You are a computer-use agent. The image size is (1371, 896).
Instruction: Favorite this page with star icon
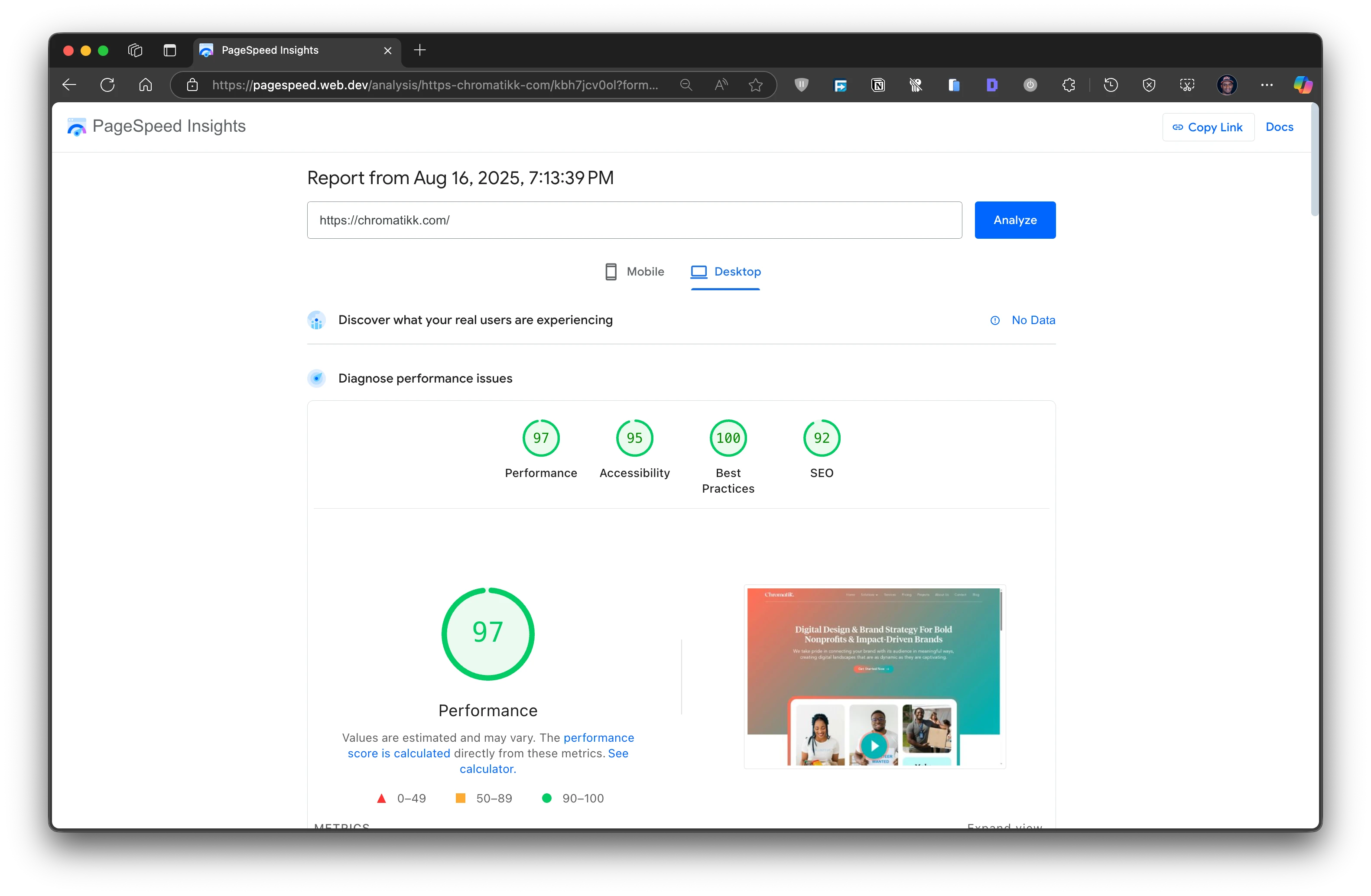(x=756, y=85)
